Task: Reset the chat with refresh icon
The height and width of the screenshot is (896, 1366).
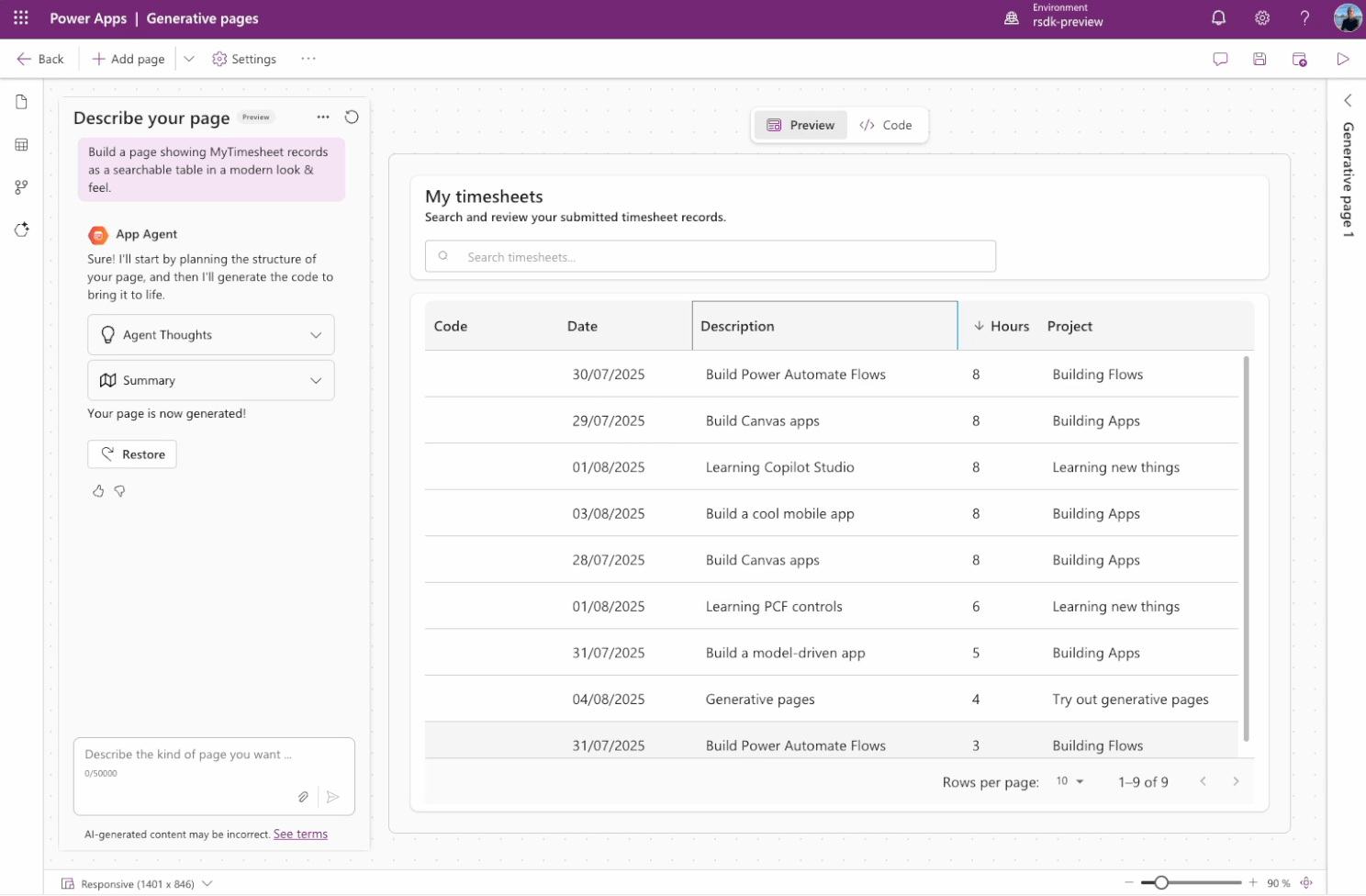Action: tap(352, 118)
